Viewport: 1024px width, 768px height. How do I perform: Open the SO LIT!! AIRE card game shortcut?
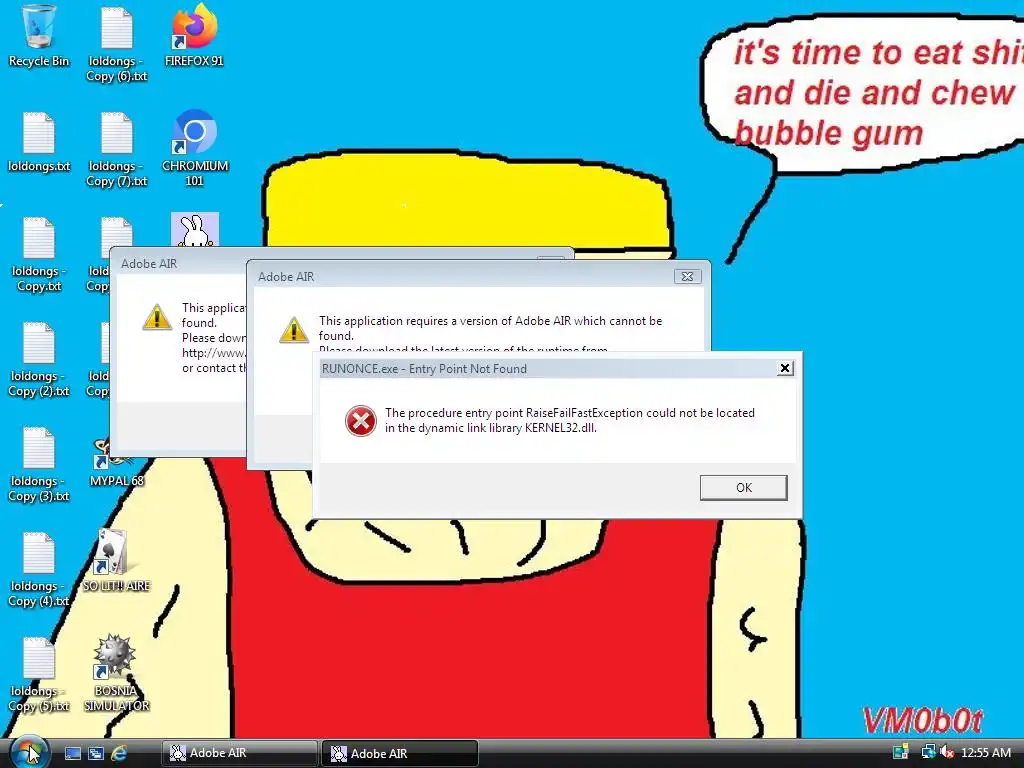pos(116,561)
